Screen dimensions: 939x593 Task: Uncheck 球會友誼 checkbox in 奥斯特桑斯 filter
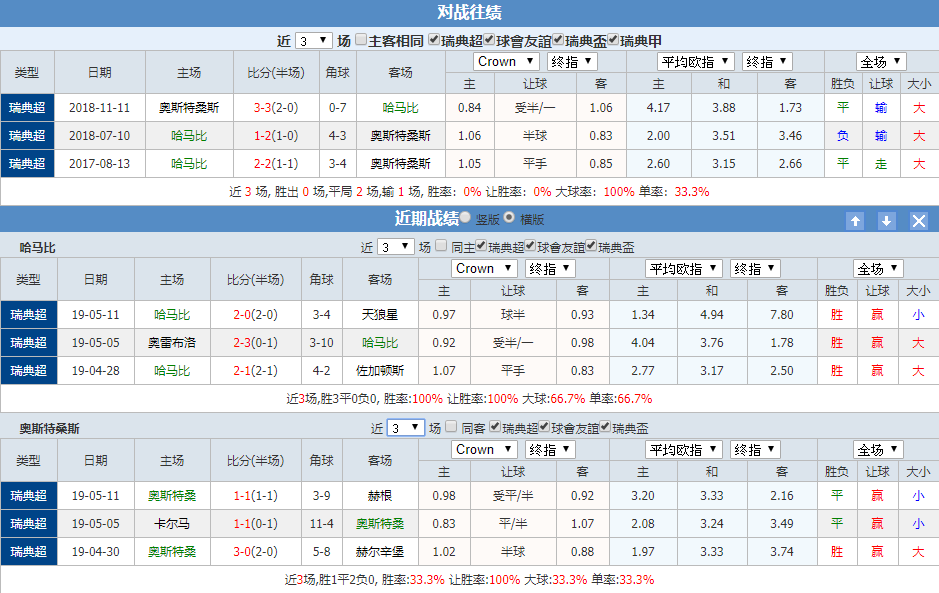[544, 426]
